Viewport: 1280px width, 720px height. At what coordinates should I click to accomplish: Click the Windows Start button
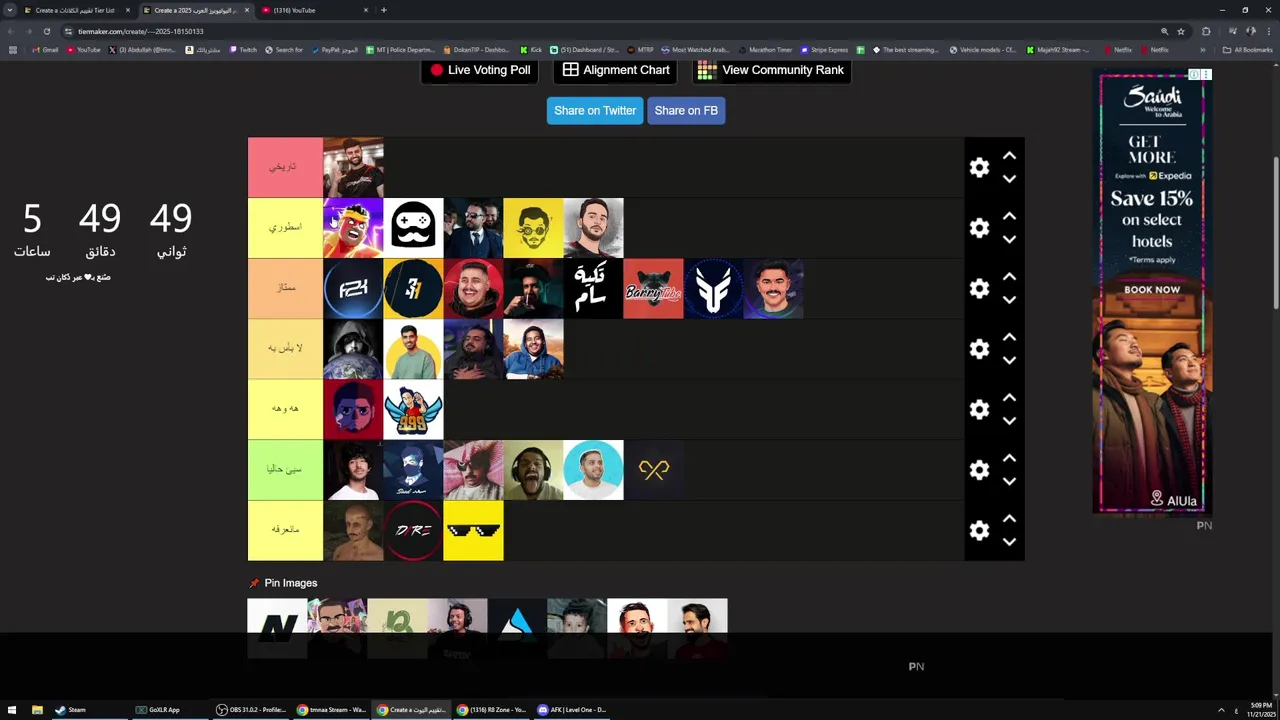(12, 710)
